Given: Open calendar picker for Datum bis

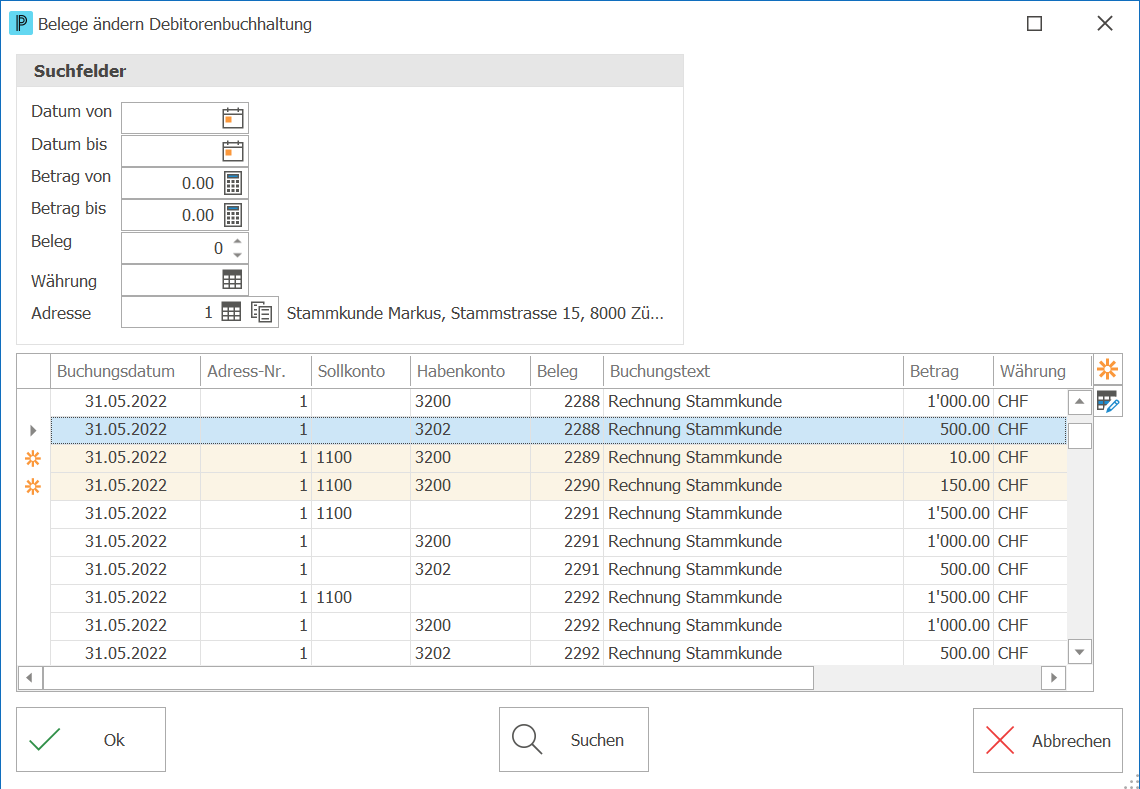Looking at the screenshot, I should coord(233,151).
